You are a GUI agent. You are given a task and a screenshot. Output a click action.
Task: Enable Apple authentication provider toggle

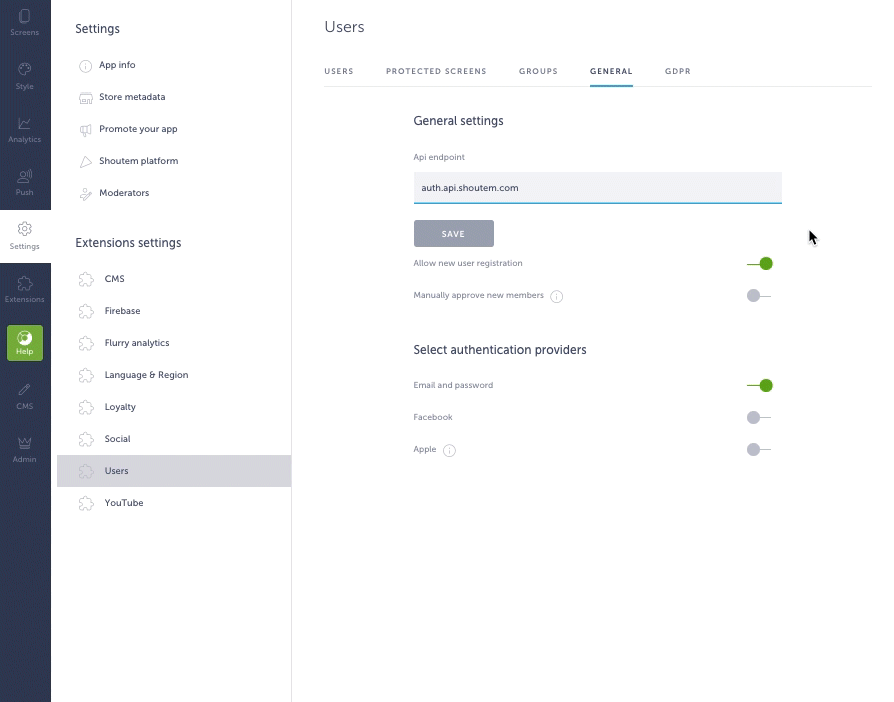pos(759,450)
